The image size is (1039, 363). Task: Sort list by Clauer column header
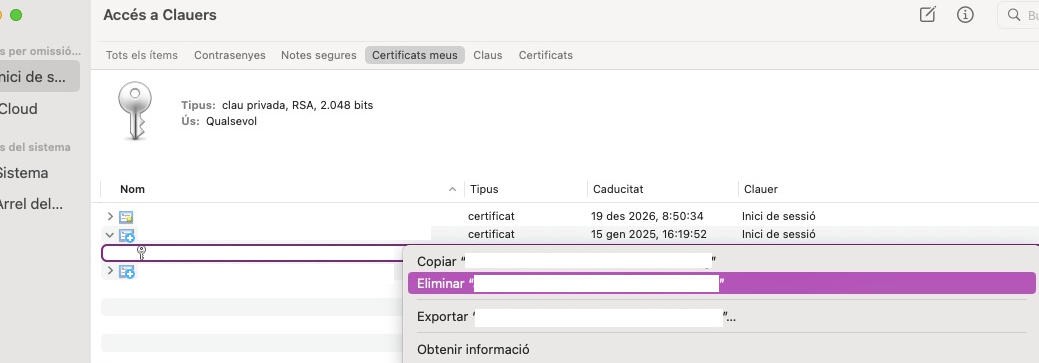[761, 189]
